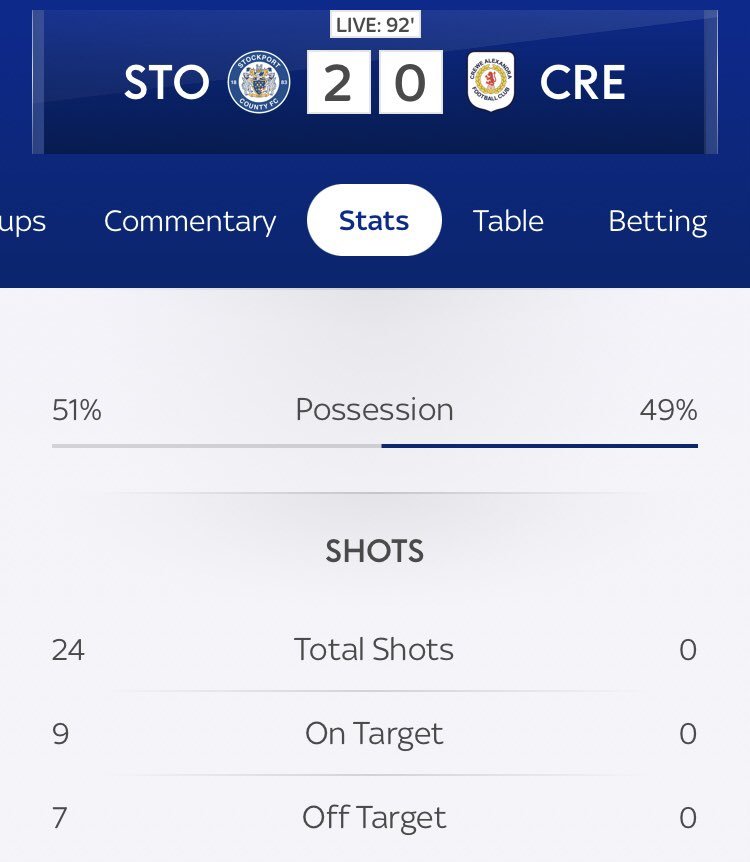Click the Crewe Alexandra club crest

pos(491,81)
